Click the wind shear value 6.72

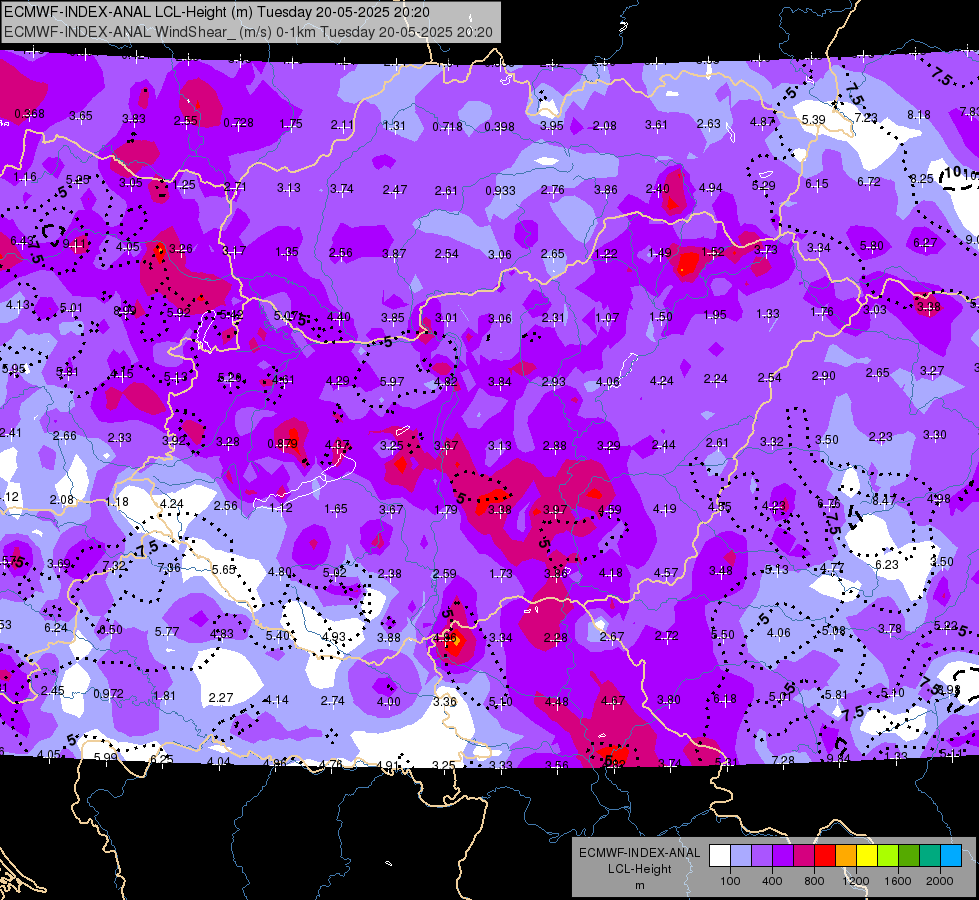tap(868, 182)
